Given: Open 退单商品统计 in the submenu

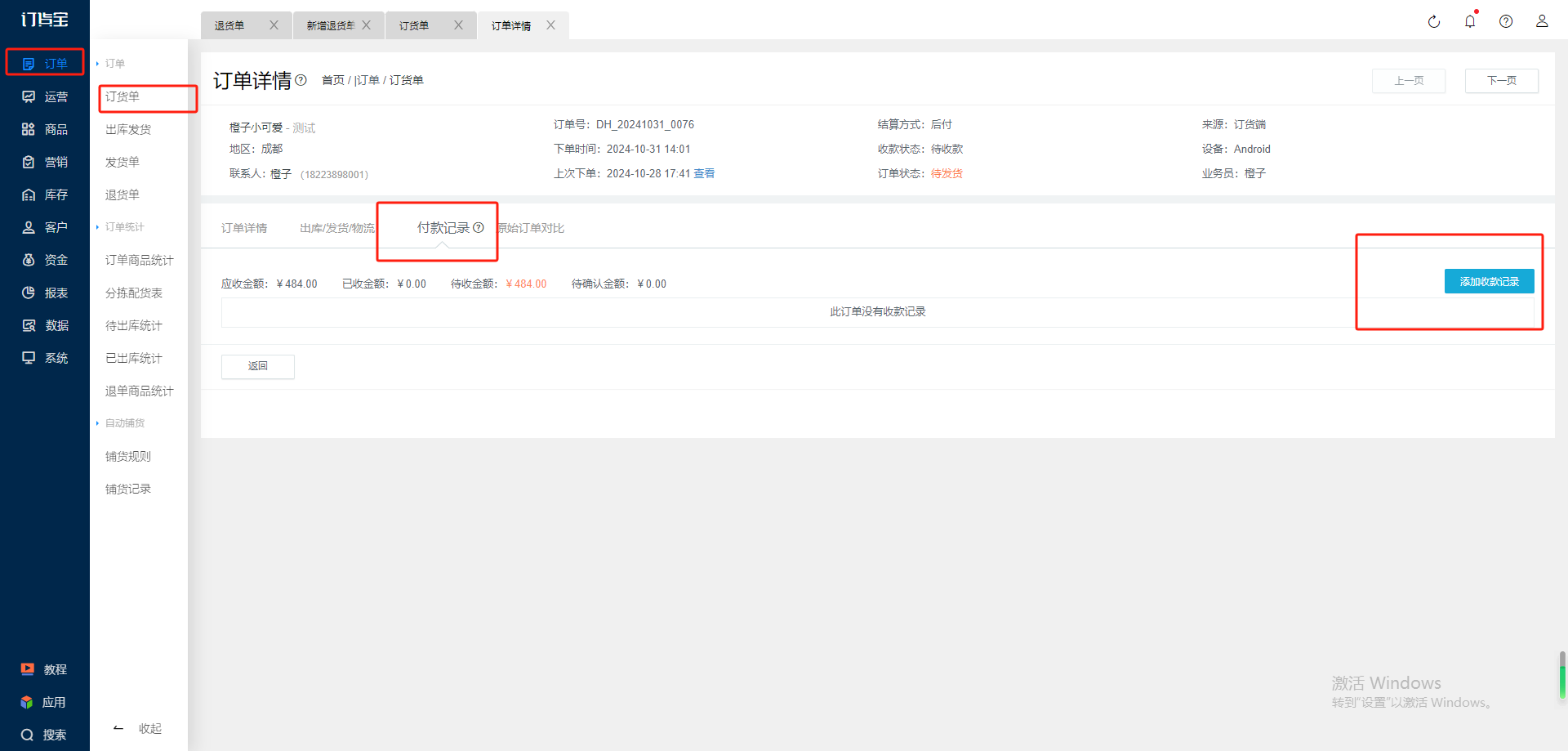Looking at the screenshot, I should pos(140,391).
